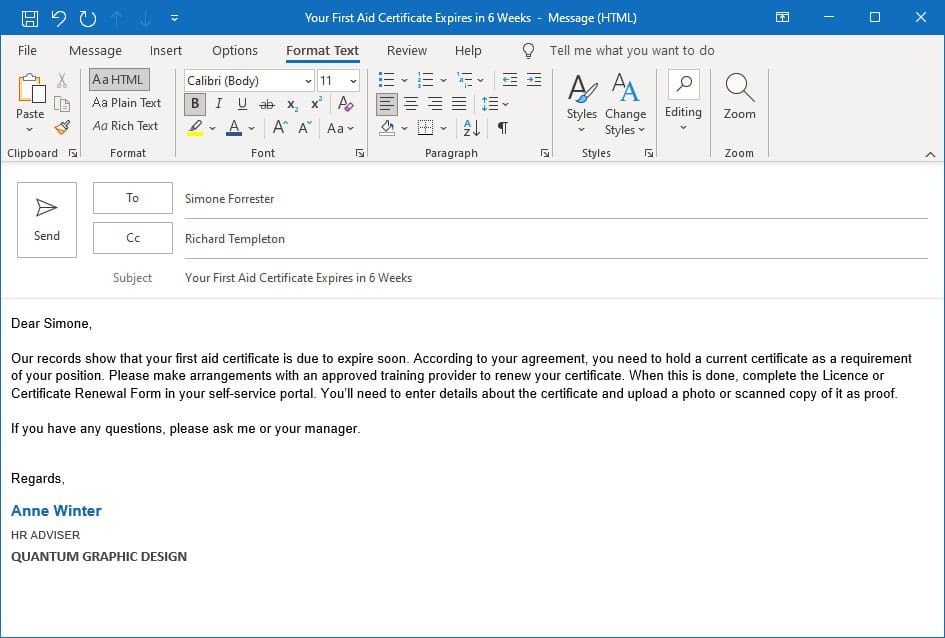Open the Review tab
Viewport: 945px width, 638px height.
point(407,51)
